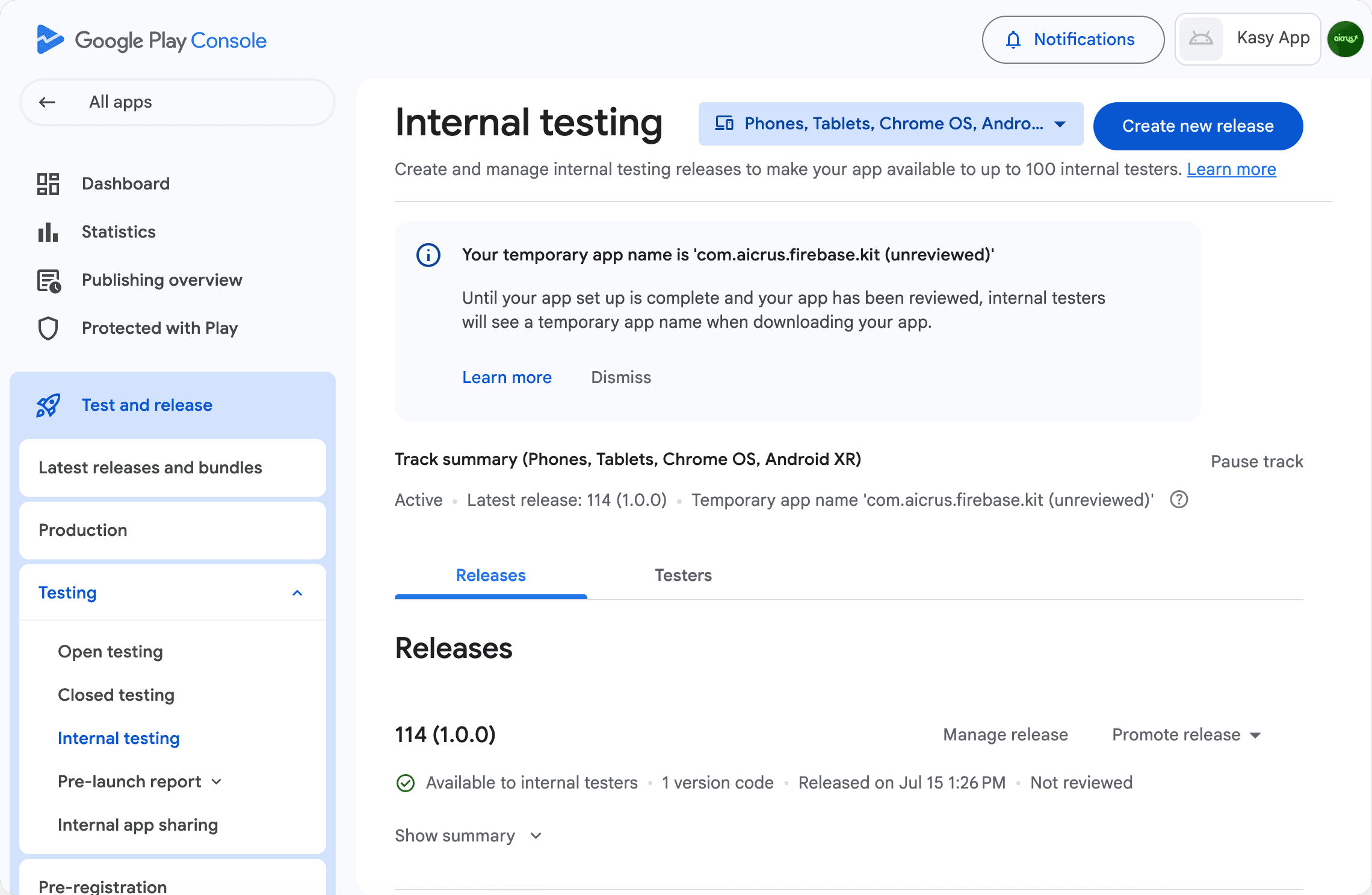Click the Android app icon beside Kasy App
Screen dimensions: 1372x895
click(x=1201, y=39)
